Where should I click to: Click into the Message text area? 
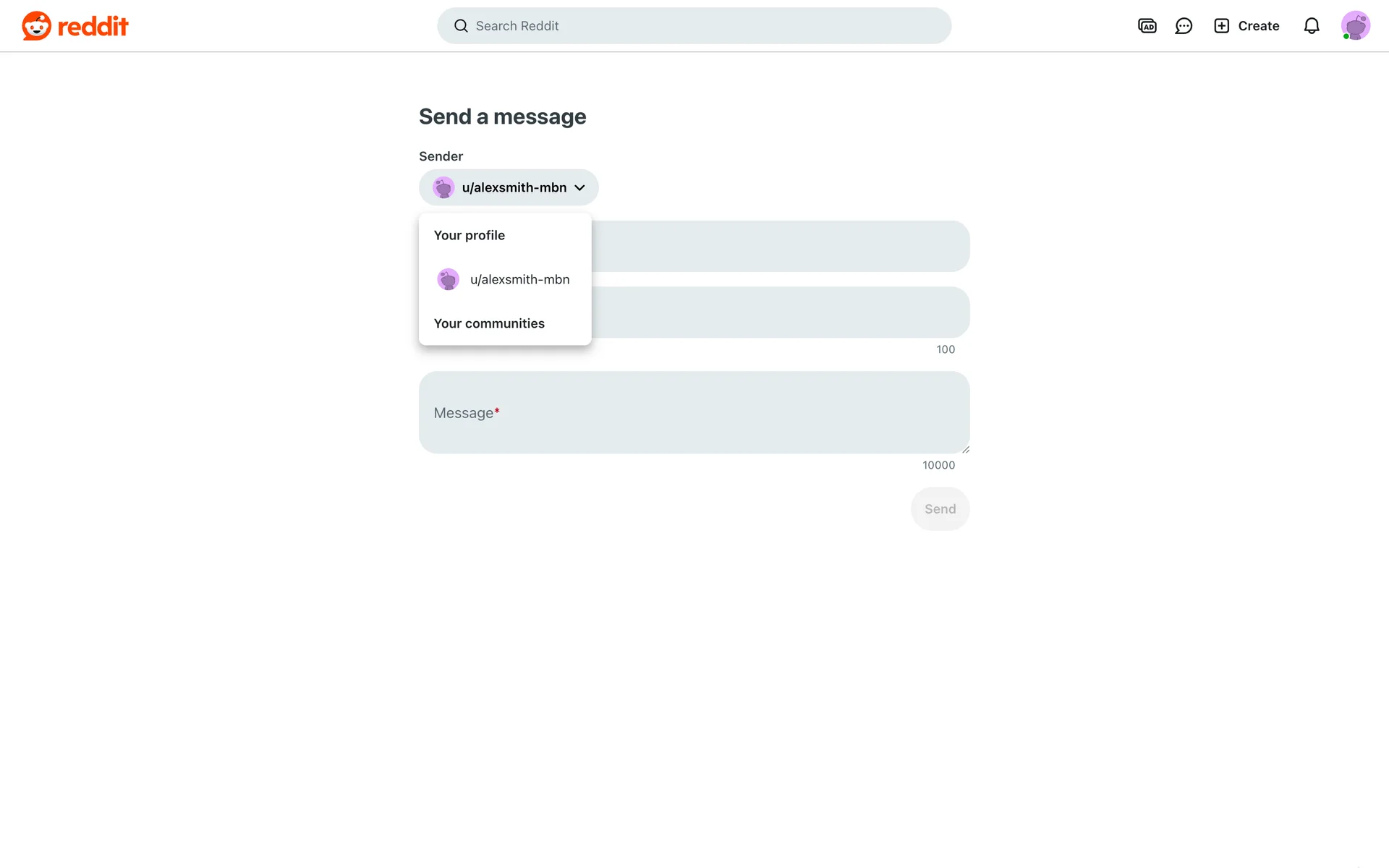pos(694,412)
